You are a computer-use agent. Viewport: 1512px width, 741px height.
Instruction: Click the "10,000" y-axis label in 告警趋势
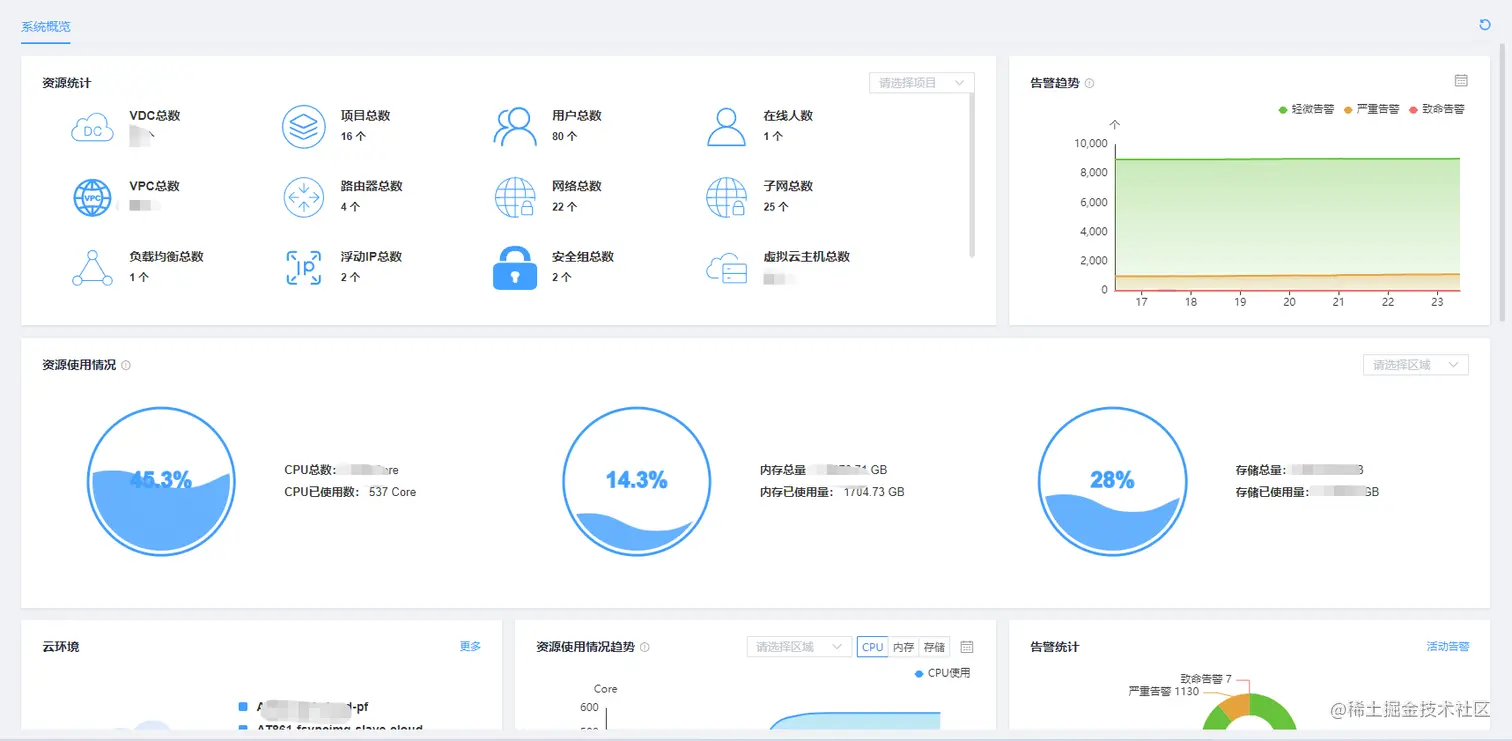pyautogui.click(x=1090, y=143)
